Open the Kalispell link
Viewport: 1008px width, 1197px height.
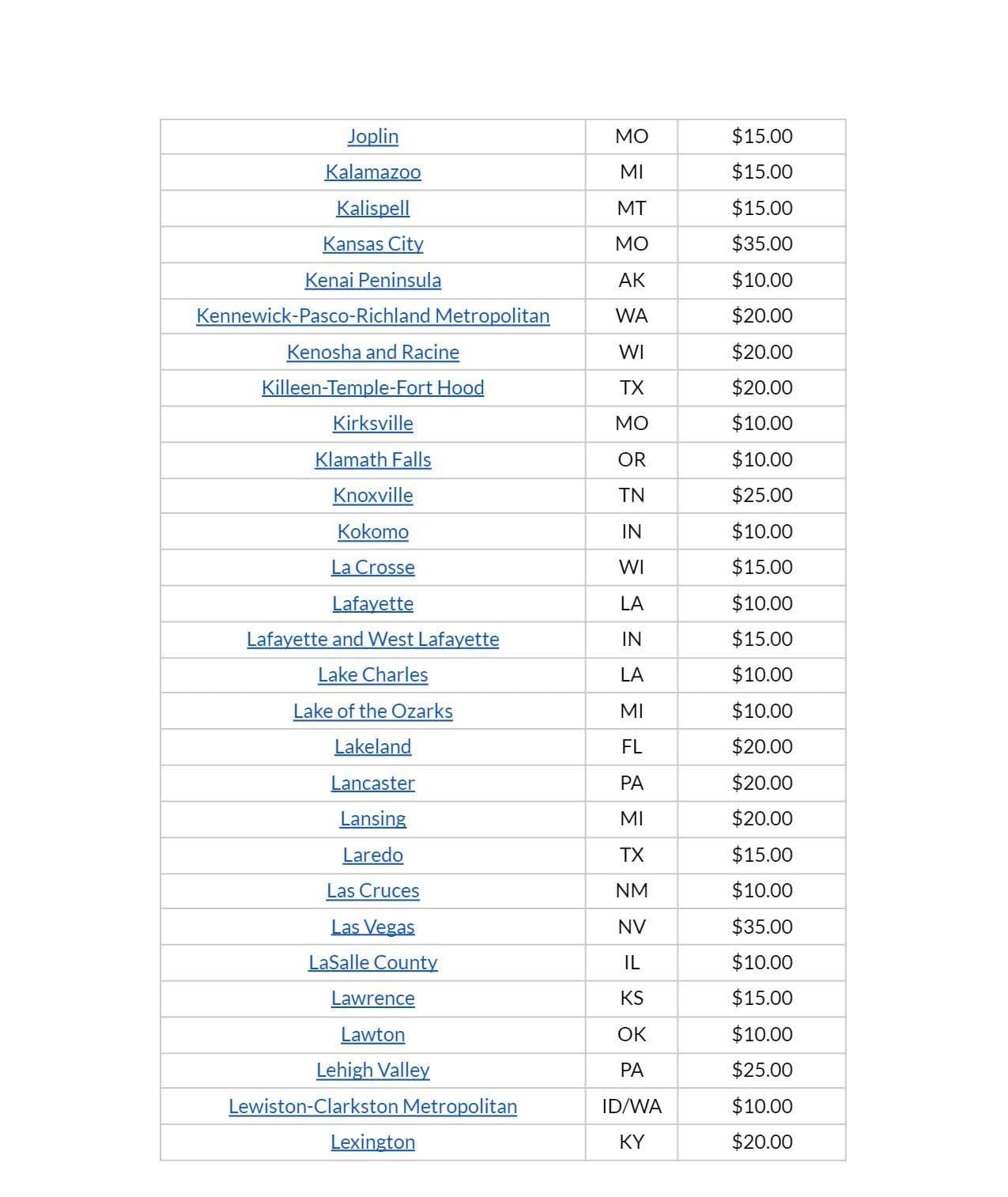pos(372,208)
